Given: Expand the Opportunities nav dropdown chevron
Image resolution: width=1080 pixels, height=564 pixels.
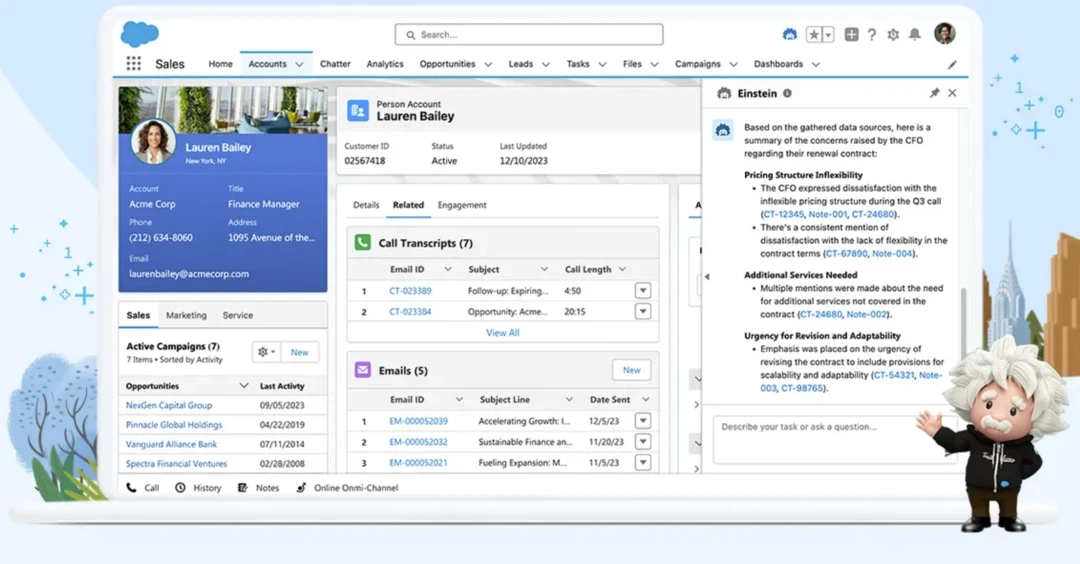Looking at the screenshot, I should pos(487,64).
